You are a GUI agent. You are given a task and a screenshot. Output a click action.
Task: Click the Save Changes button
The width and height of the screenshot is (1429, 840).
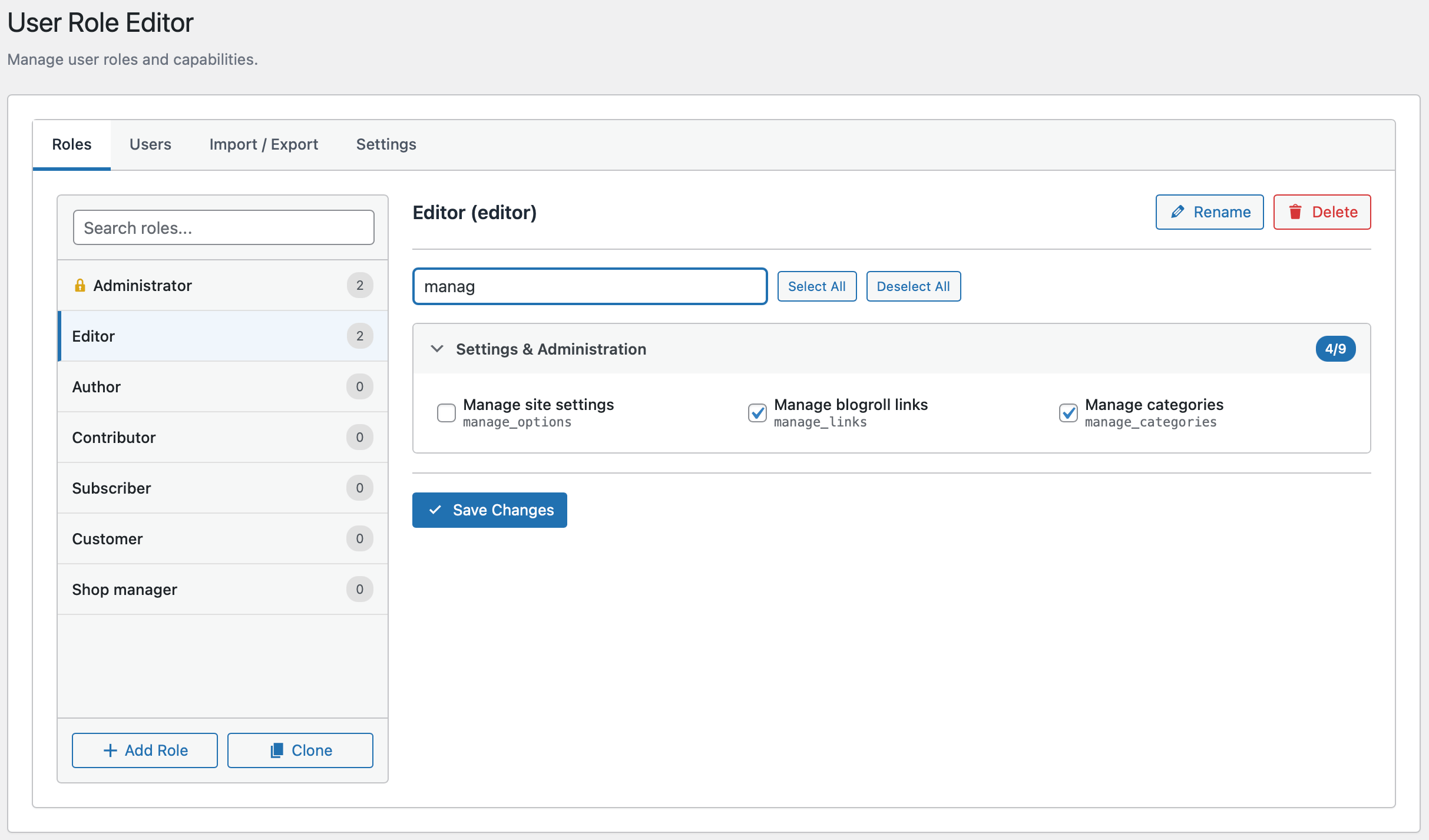click(x=489, y=510)
